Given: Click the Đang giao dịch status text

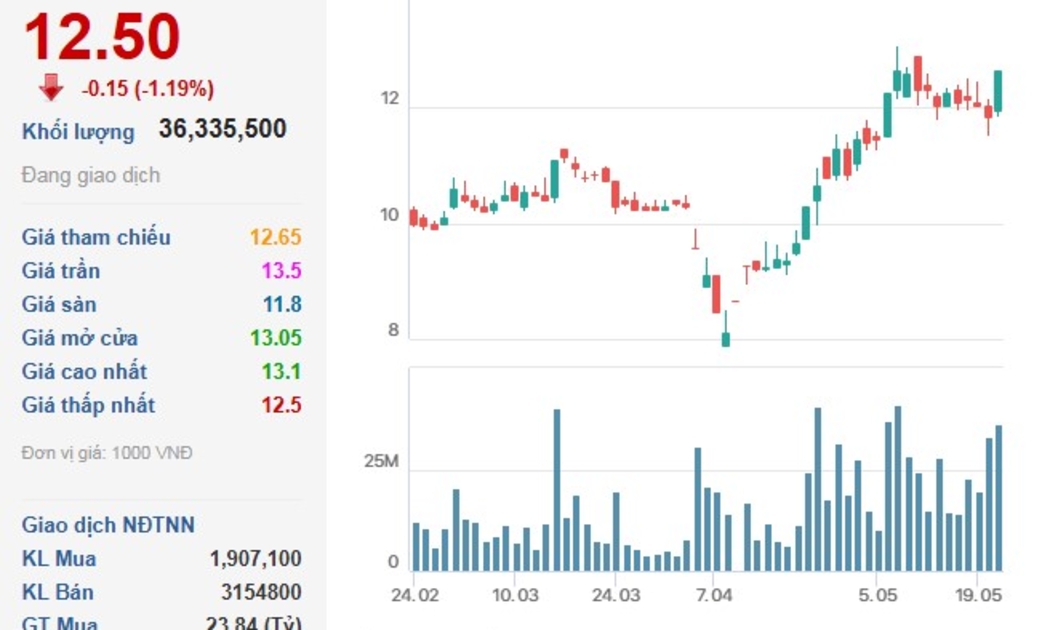Looking at the screenshot, I should pyautogui.click(x=91, y=175).
